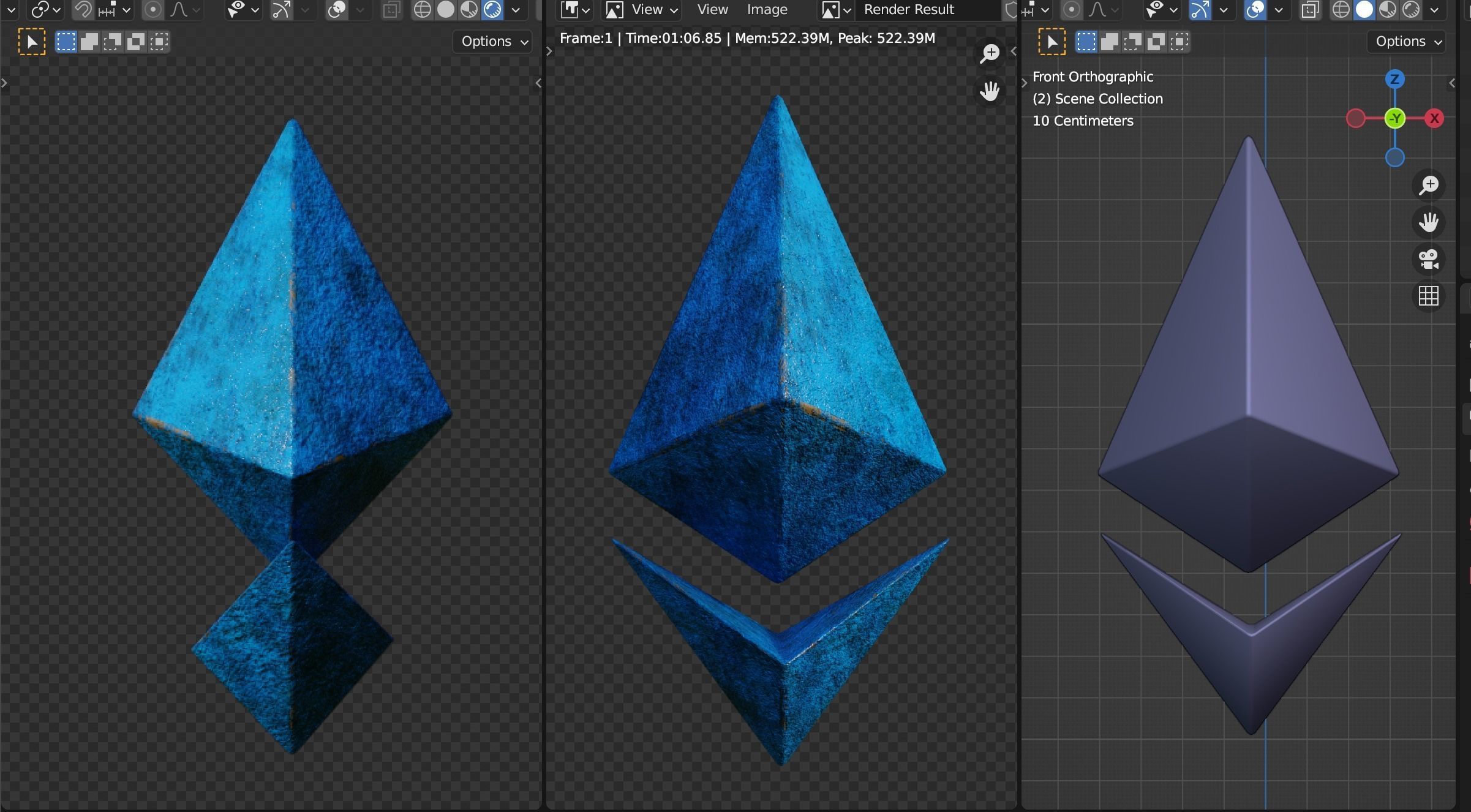Select Wireframe shading mode in the viewport header
The width and height of the screenshot is (1471, 812).
coord(1341,10)
